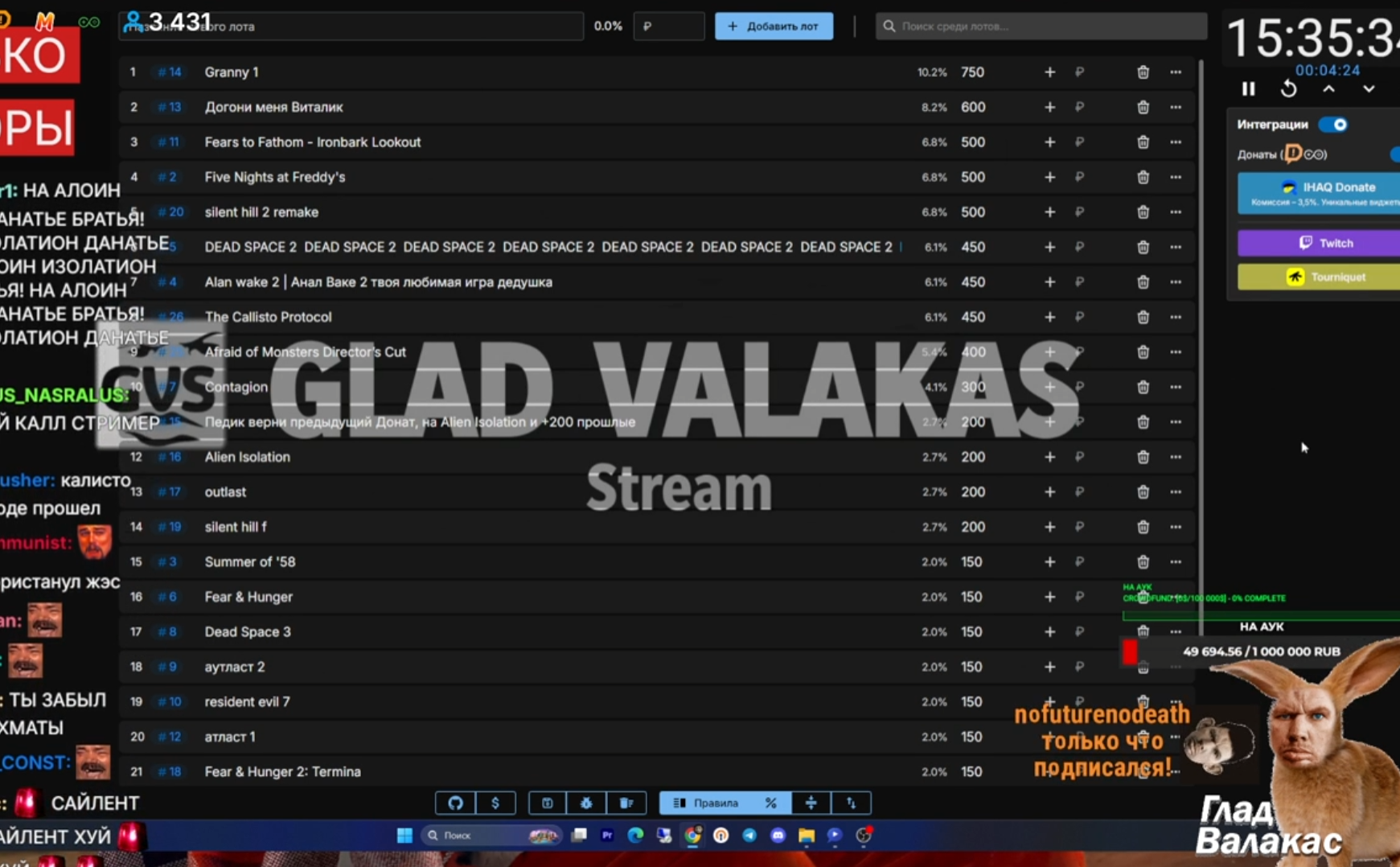The height and width of the screenshot is (867, 1400).
Task: Increase timer with the up chevron
Action: pos(1328,88)
